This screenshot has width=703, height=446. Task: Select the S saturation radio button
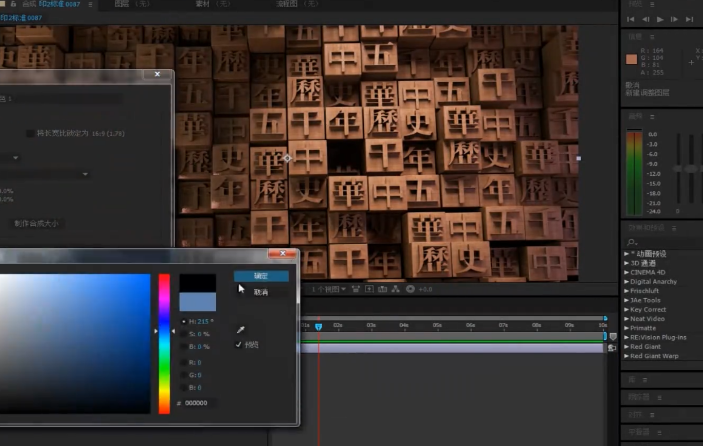point(182,333)
